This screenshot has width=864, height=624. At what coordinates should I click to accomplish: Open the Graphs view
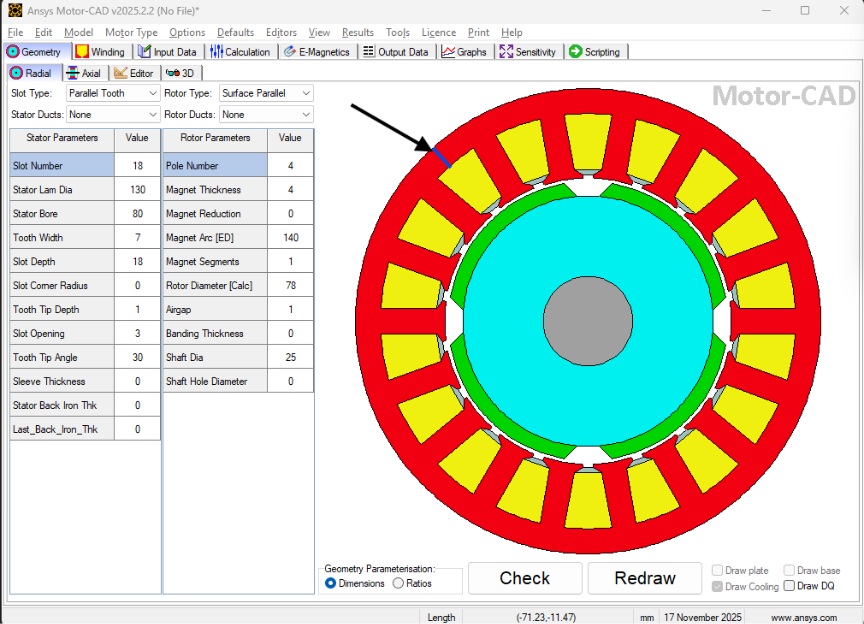click(464, 51)
